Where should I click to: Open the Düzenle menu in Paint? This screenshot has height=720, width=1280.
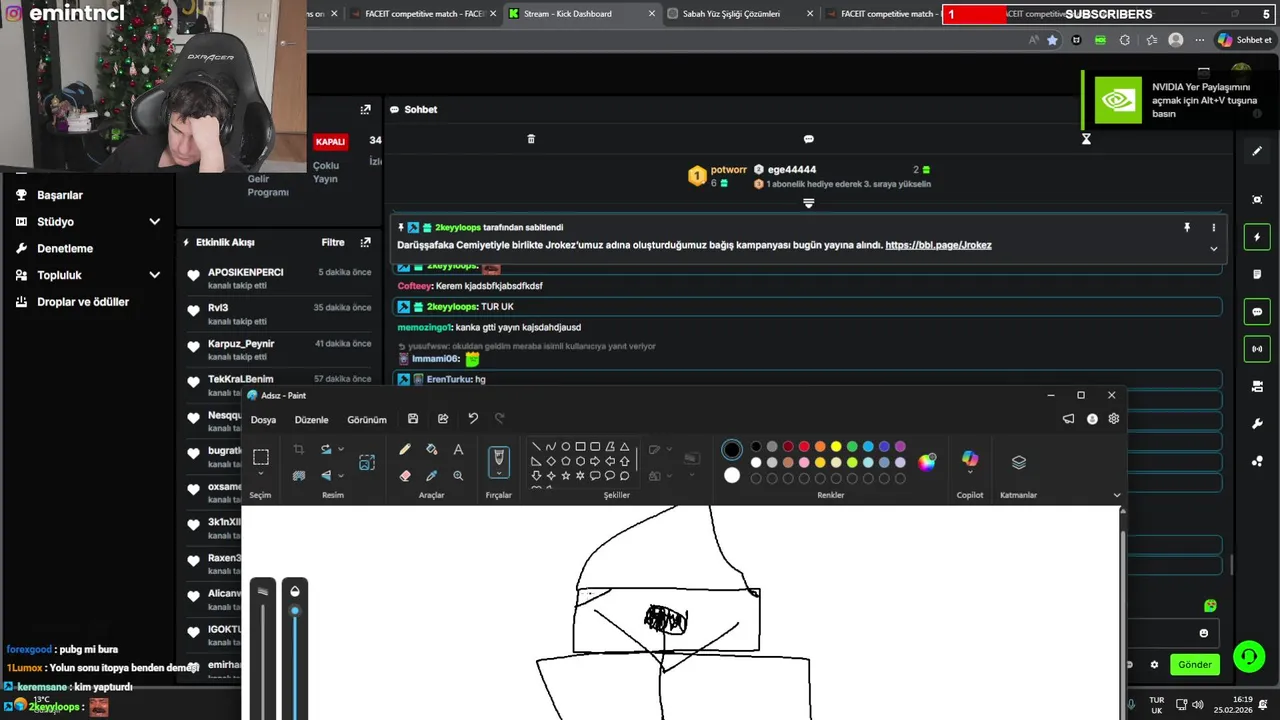tap(311, 420)
